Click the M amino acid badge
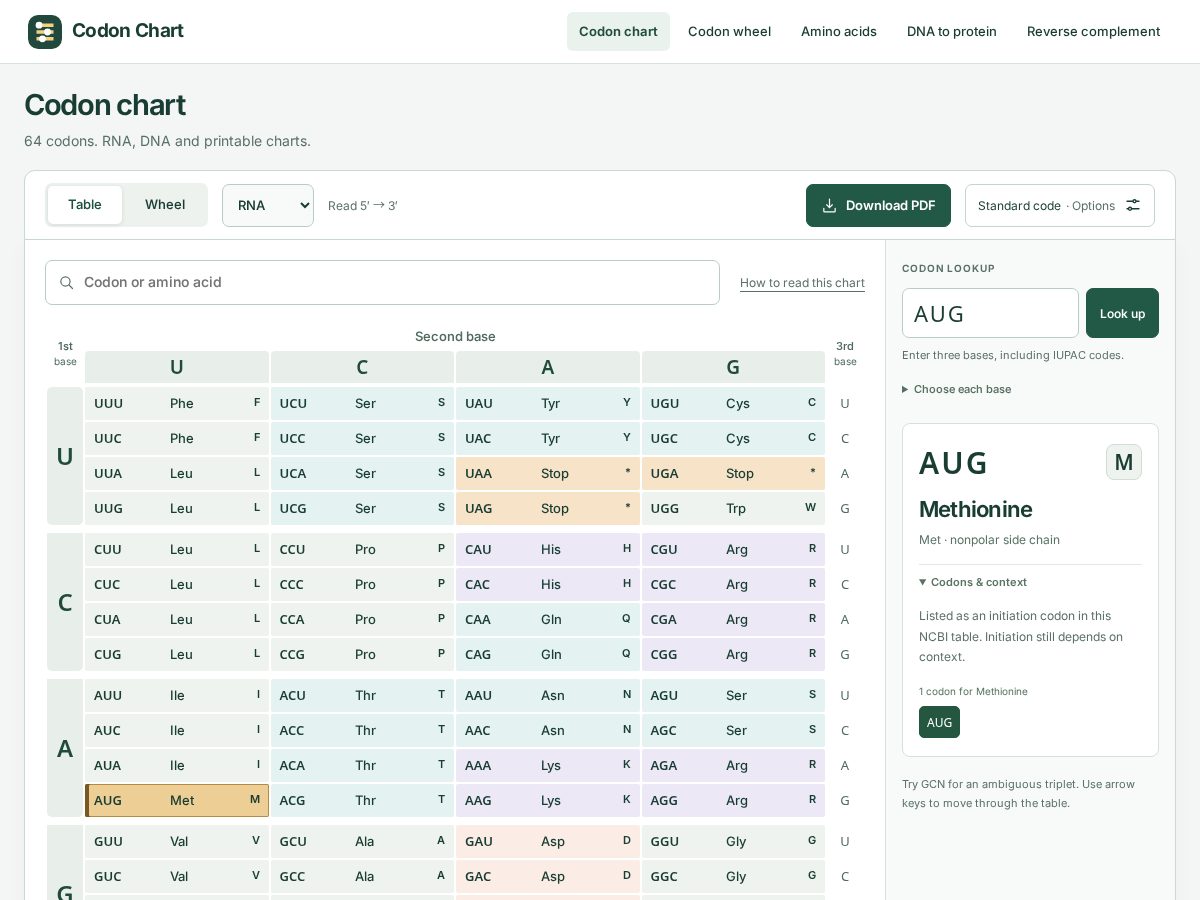The height and width of the screenshot is (900, 1200). click(x=1124, y=462)
